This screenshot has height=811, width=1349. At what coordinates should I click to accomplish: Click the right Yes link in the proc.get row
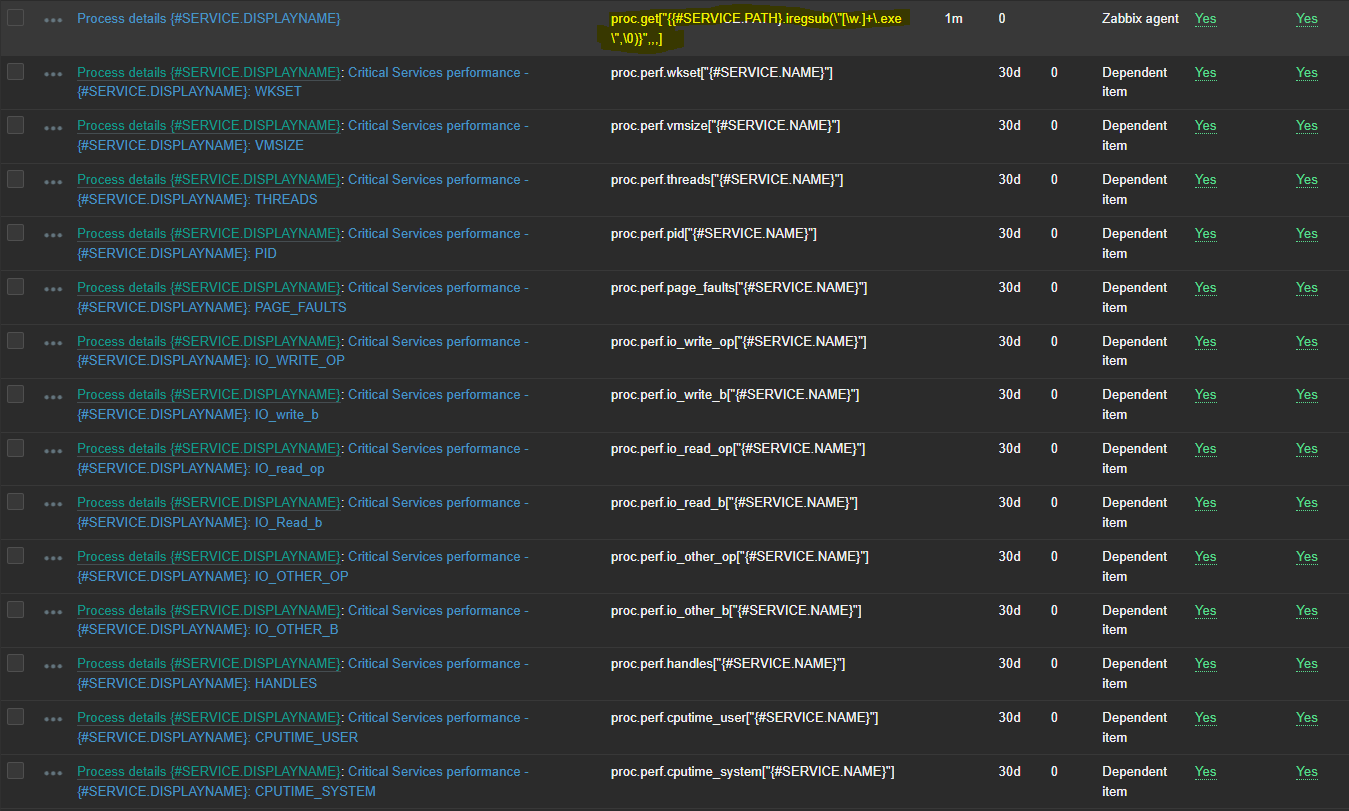point(1307,19)
